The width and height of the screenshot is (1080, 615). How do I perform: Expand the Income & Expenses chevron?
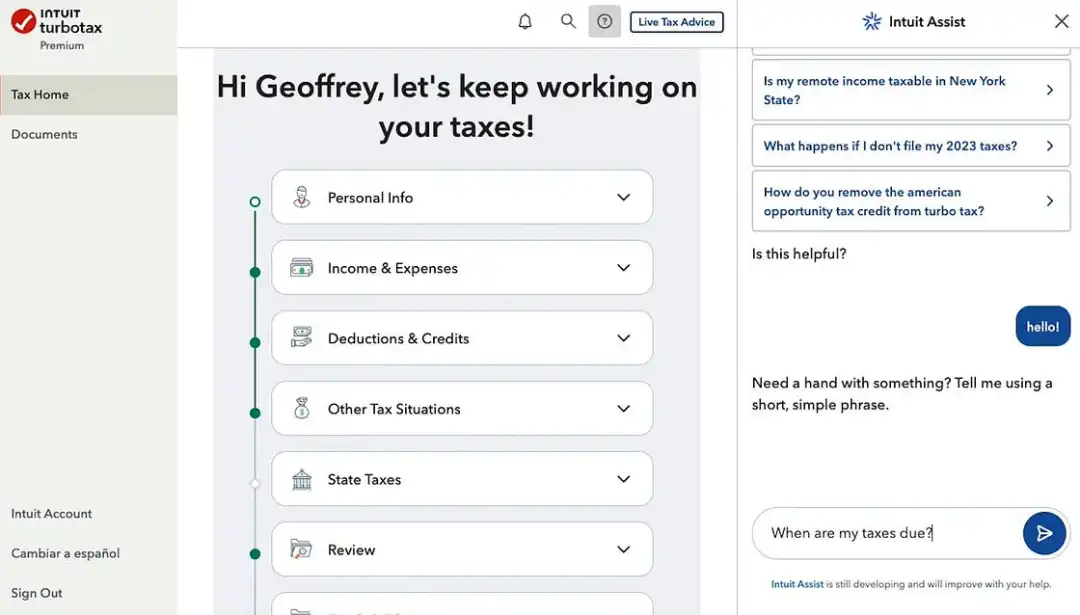coord(623,268)
